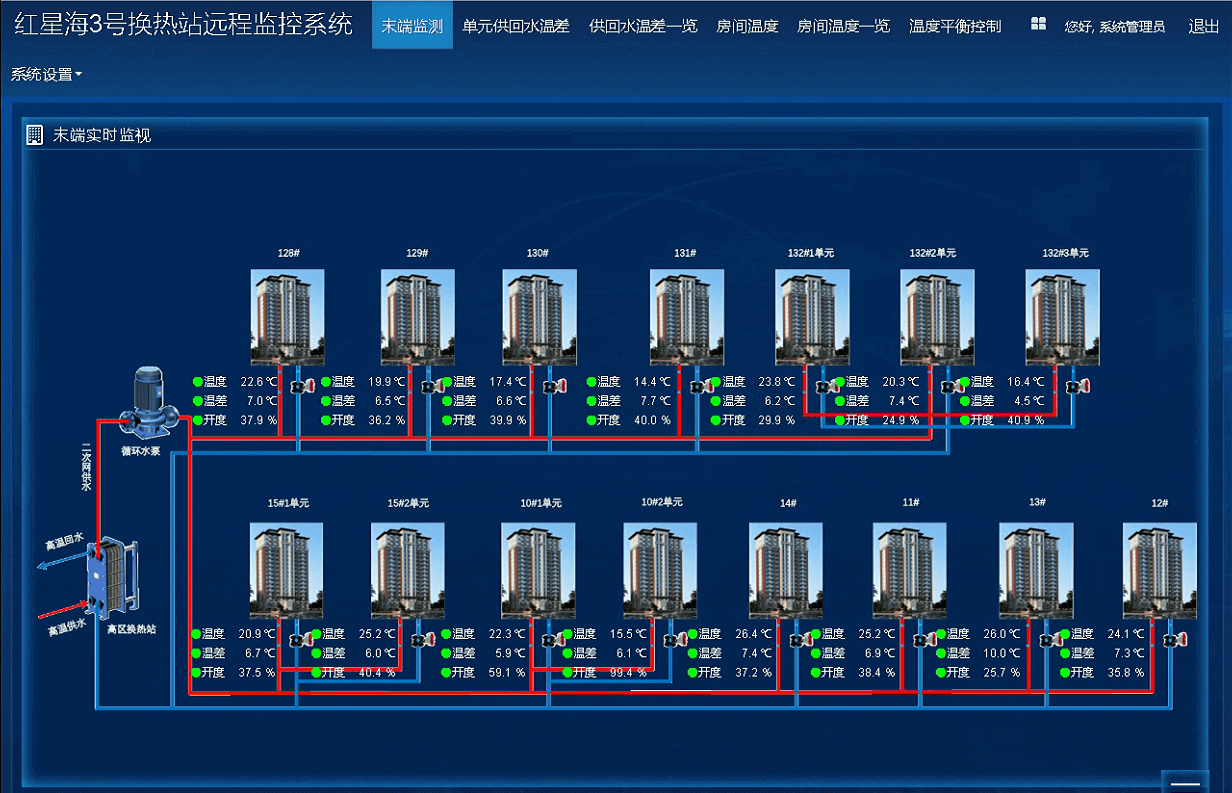Select the 132#1单元 building thumbnail
This screenshot has height=793, width=1232.
(x=812, y=317)
